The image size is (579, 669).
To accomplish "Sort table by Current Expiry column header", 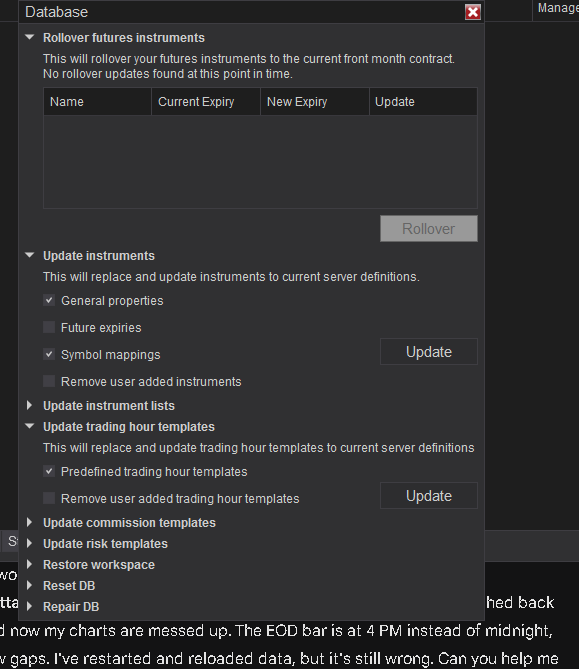I will (x=206, y=102).
